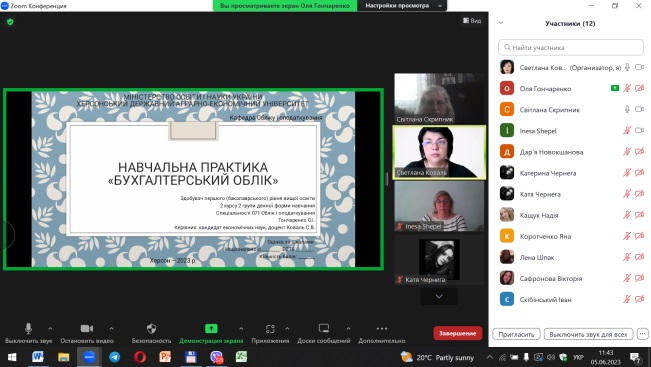Expand the arrow next to mute microphone
The width and height of the screenshot is (651, 367).
tap(50, 329)
